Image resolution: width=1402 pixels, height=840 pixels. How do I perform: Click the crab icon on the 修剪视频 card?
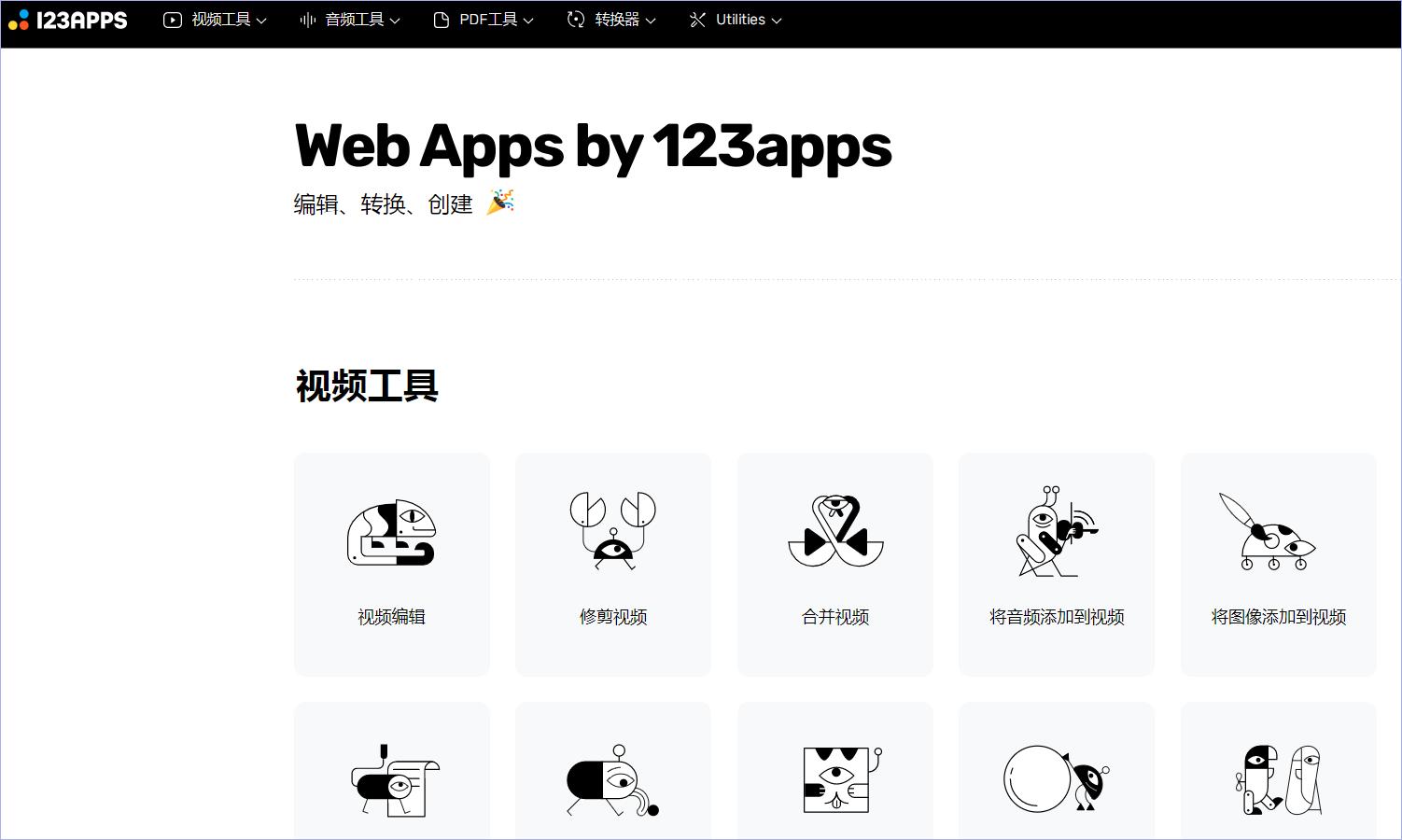pyautogui.click(x=612, y=532)
